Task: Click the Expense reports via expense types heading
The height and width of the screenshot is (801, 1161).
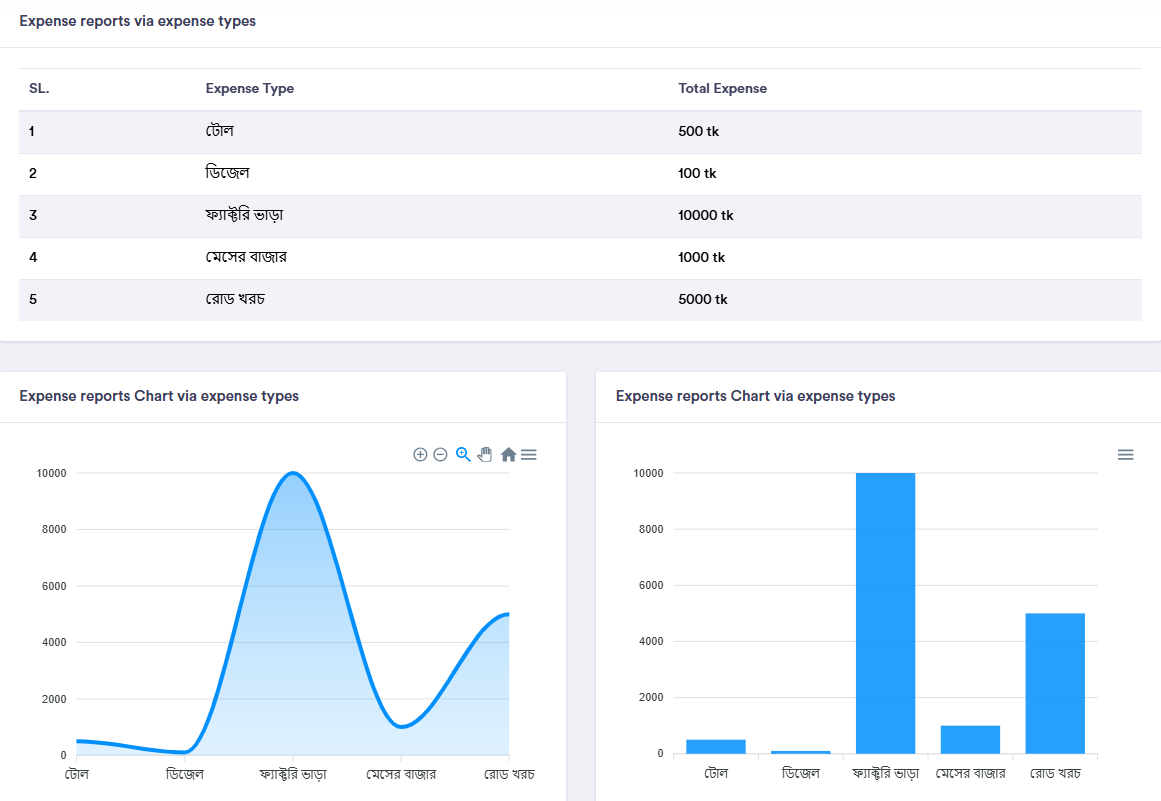Action: (138, 21)
